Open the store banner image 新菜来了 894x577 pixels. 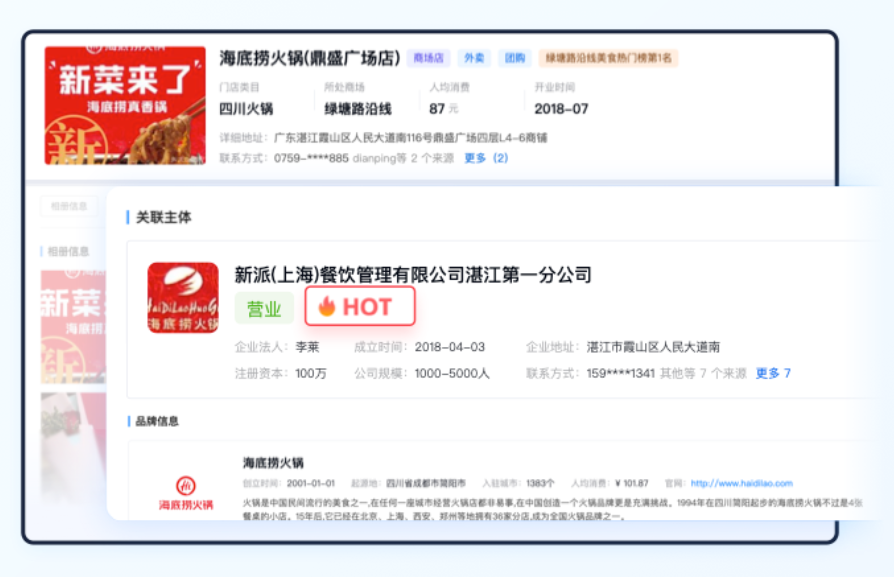click(x=125, y=105)
